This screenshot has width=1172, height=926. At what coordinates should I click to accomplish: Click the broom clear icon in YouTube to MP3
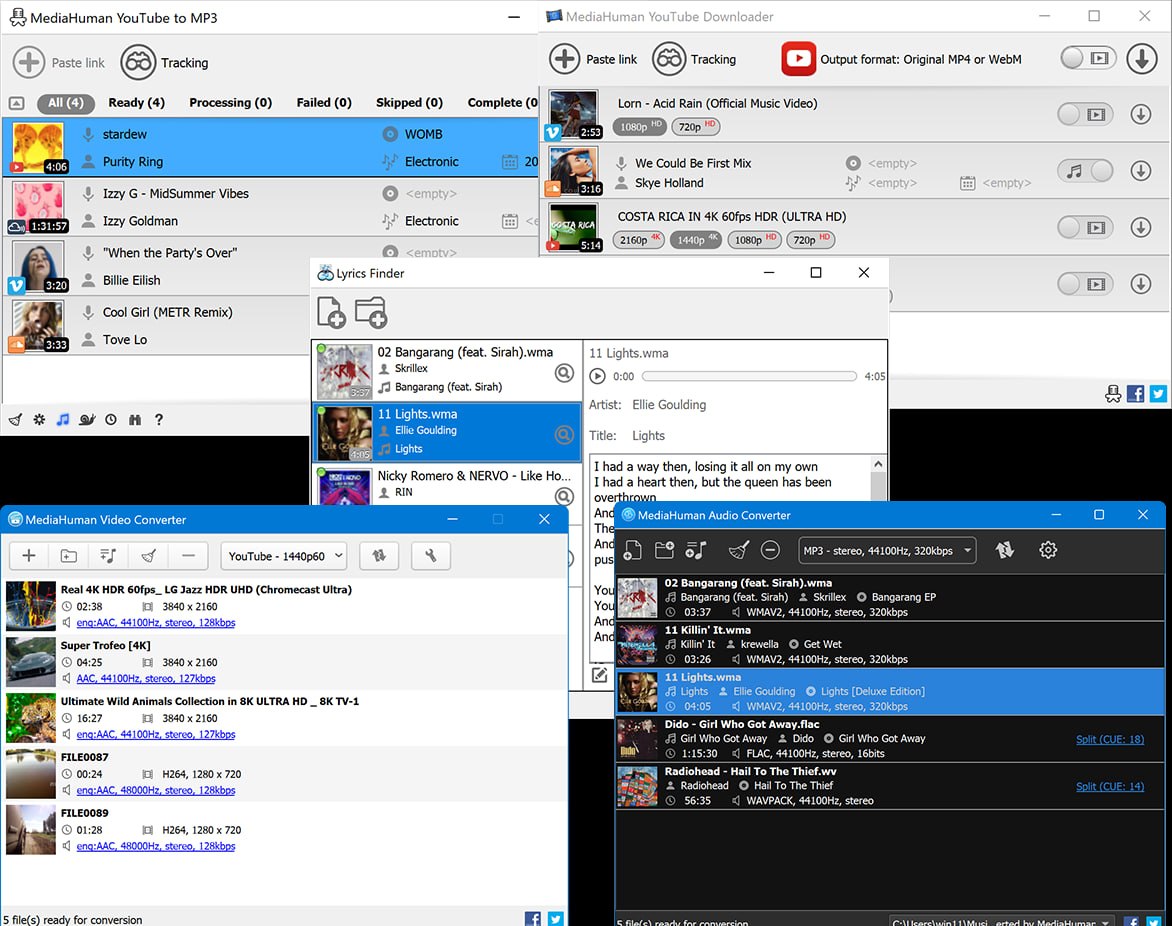[x=15, y=420]
